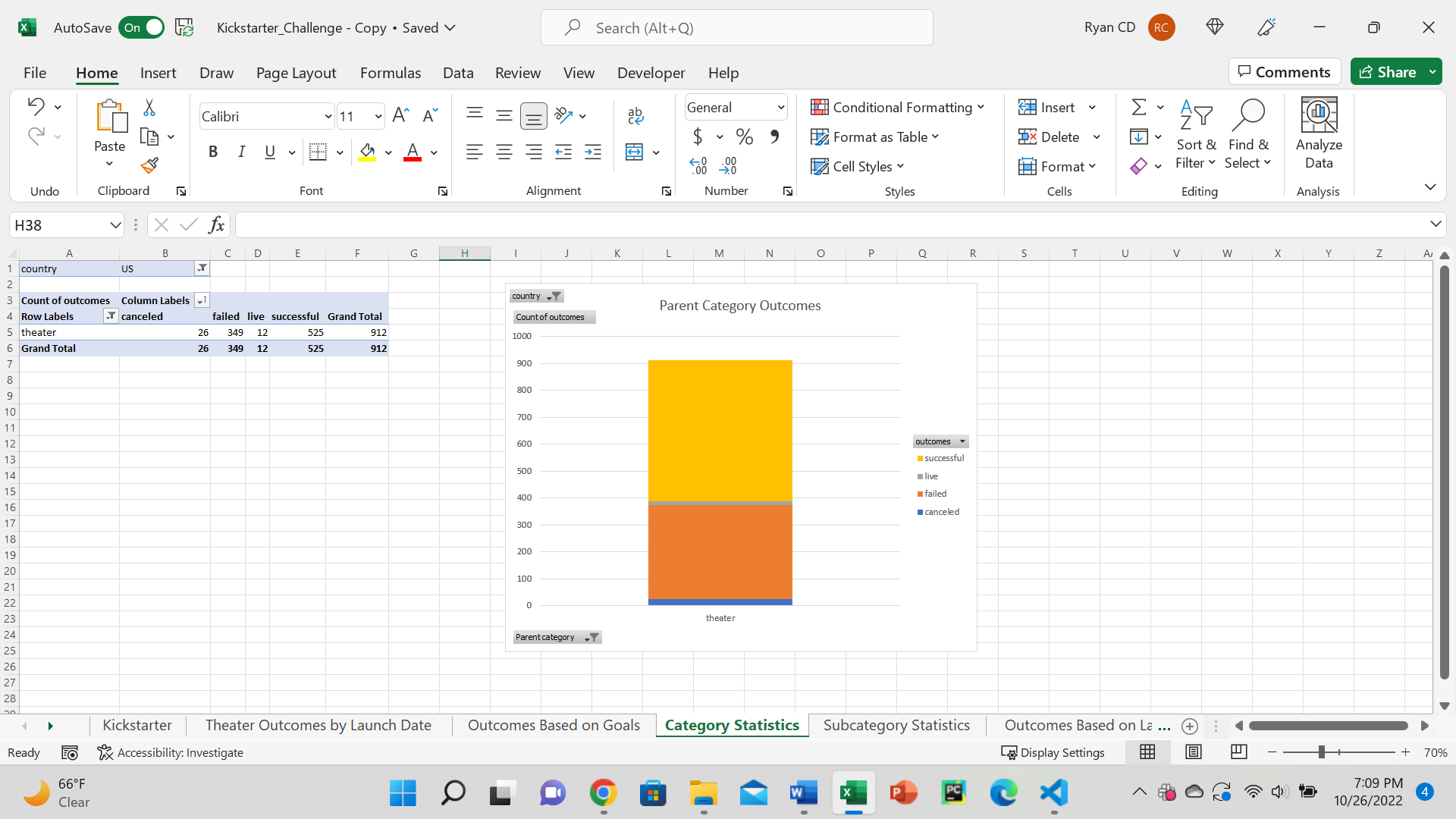Image resolution: width=1456 pixels, height=819 pixels.
Task: Switch to the Subcategory Statistics sheet tab
Action: pyautogui.click(x=896, y=725)
